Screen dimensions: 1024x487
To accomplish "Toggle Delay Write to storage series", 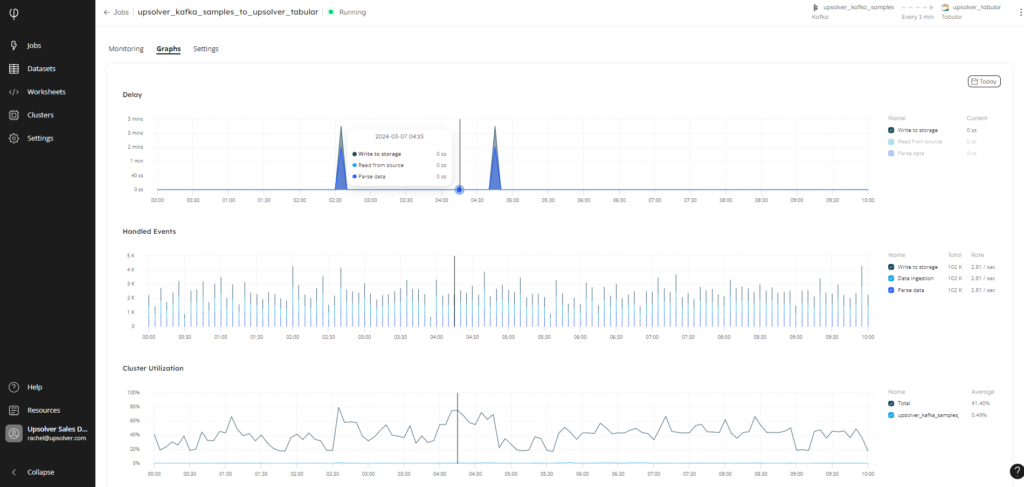I will pyautogui.click(x=892, y=130).
